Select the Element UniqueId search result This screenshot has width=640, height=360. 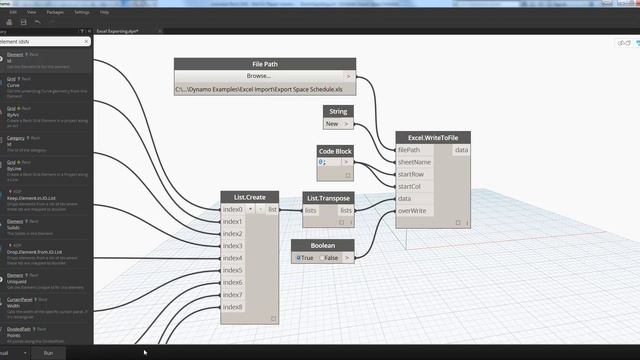pos(47,281)
